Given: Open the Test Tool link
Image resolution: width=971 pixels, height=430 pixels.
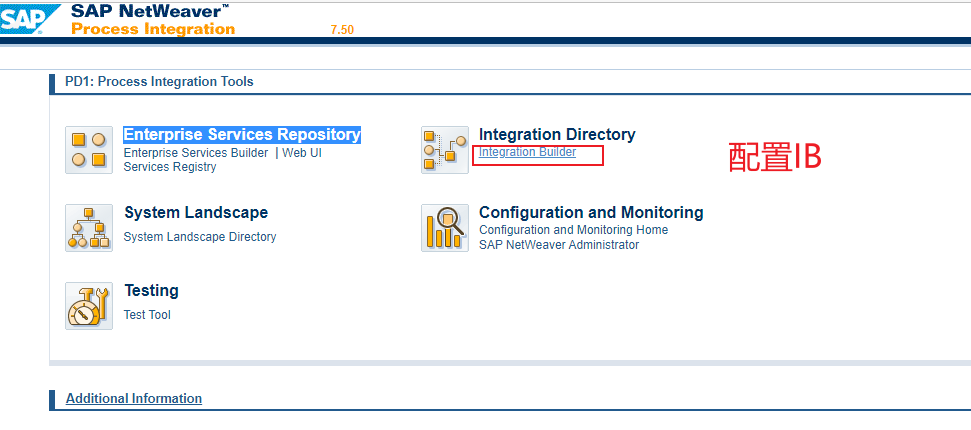Looking at the screenshot, I should tap(147, 315).
